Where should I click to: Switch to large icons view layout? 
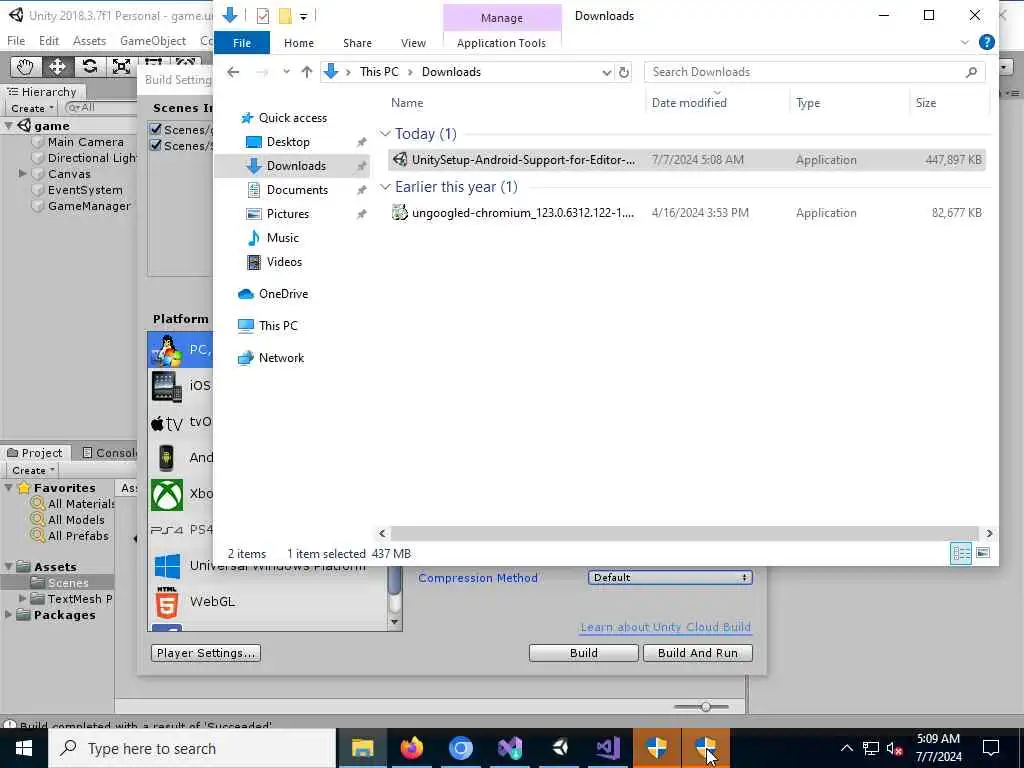[983, 553]
